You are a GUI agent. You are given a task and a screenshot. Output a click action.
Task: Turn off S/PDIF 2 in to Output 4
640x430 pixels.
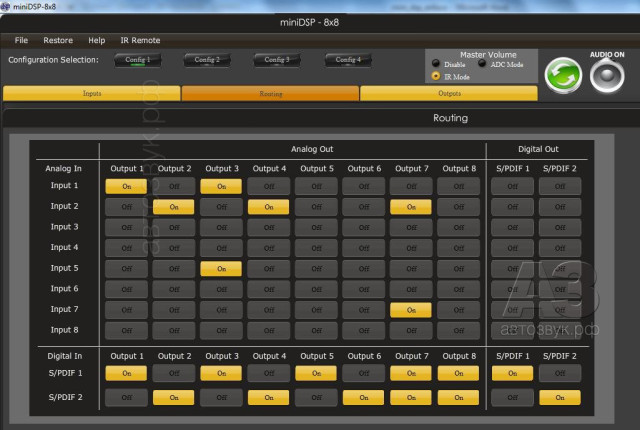click(269, 397)
